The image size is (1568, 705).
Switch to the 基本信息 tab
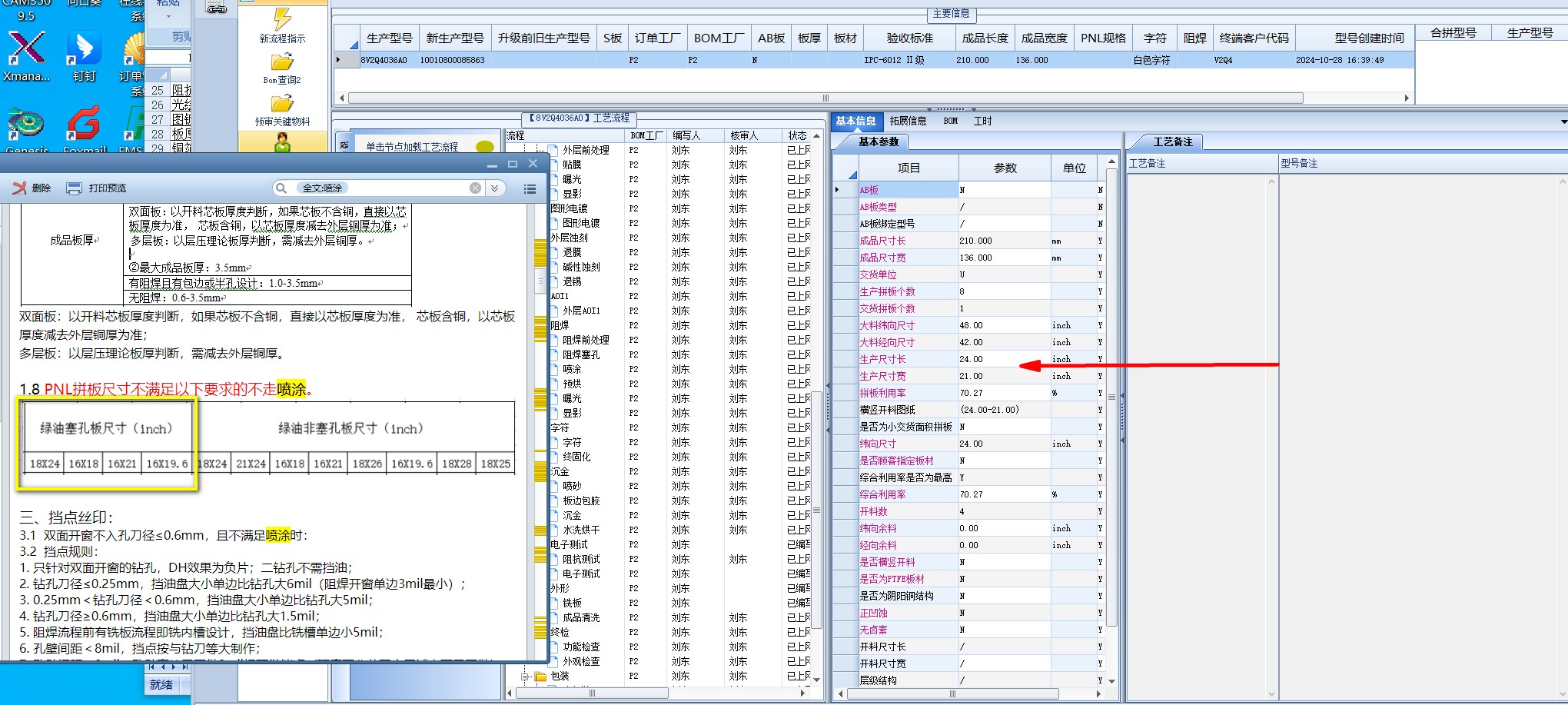click(x=855, y=121)
